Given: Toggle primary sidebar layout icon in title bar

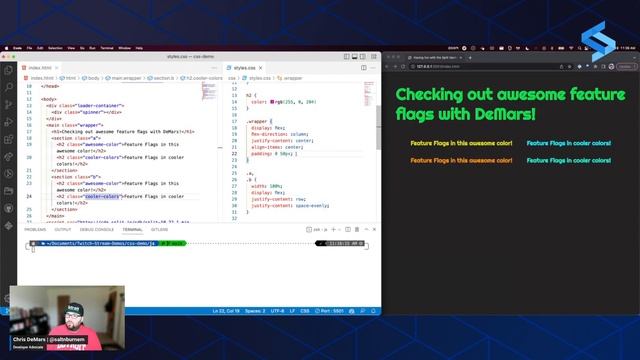Looking at the screenshot, I should tap(347, 57).
